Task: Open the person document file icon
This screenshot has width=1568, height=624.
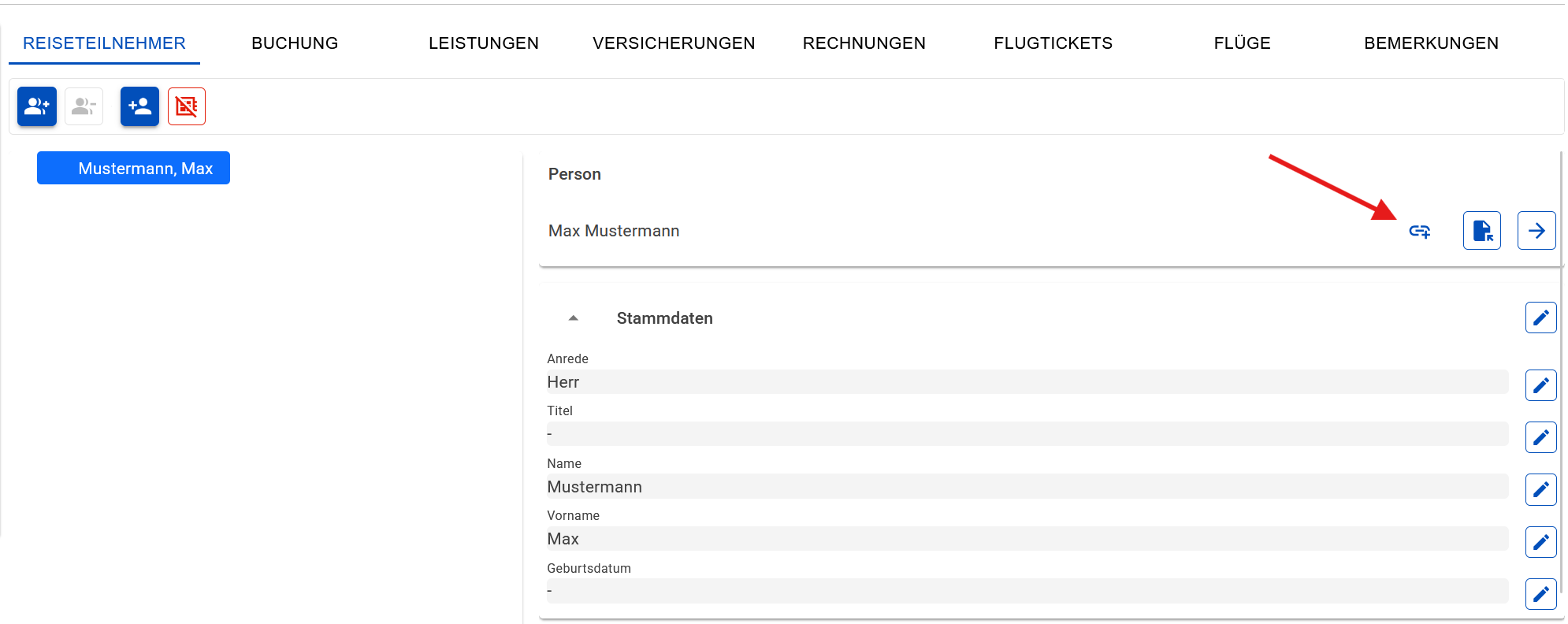Action: [1481, 231]
